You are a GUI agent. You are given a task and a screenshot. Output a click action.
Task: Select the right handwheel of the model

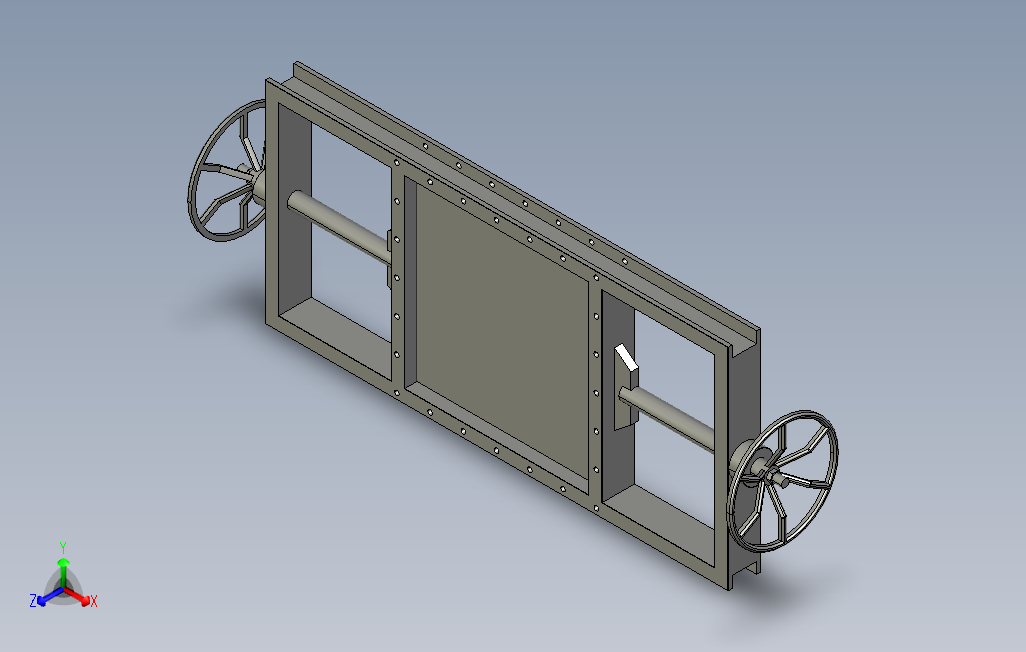[x=783, y=482]
